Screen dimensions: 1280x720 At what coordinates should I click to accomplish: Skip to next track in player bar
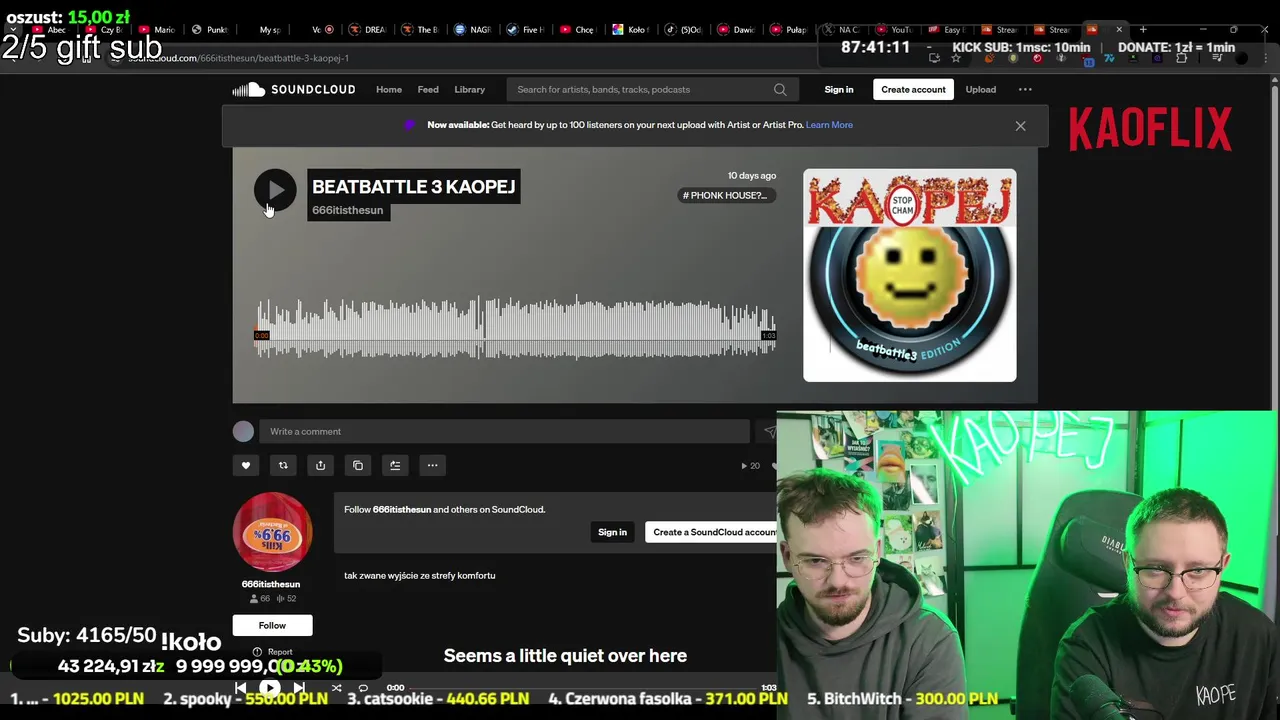(299, 688)
